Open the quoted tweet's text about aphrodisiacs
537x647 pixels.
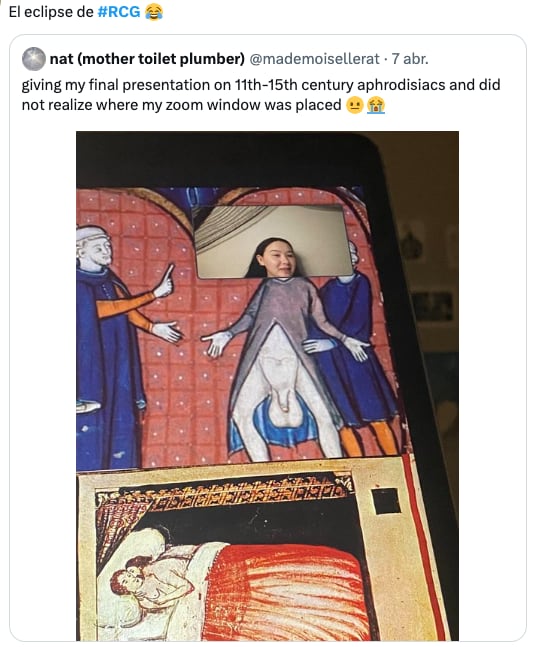[261, 95]
